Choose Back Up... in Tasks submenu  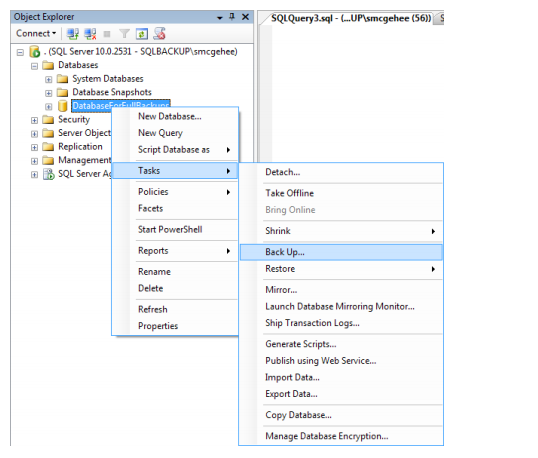tap(341, 252)
